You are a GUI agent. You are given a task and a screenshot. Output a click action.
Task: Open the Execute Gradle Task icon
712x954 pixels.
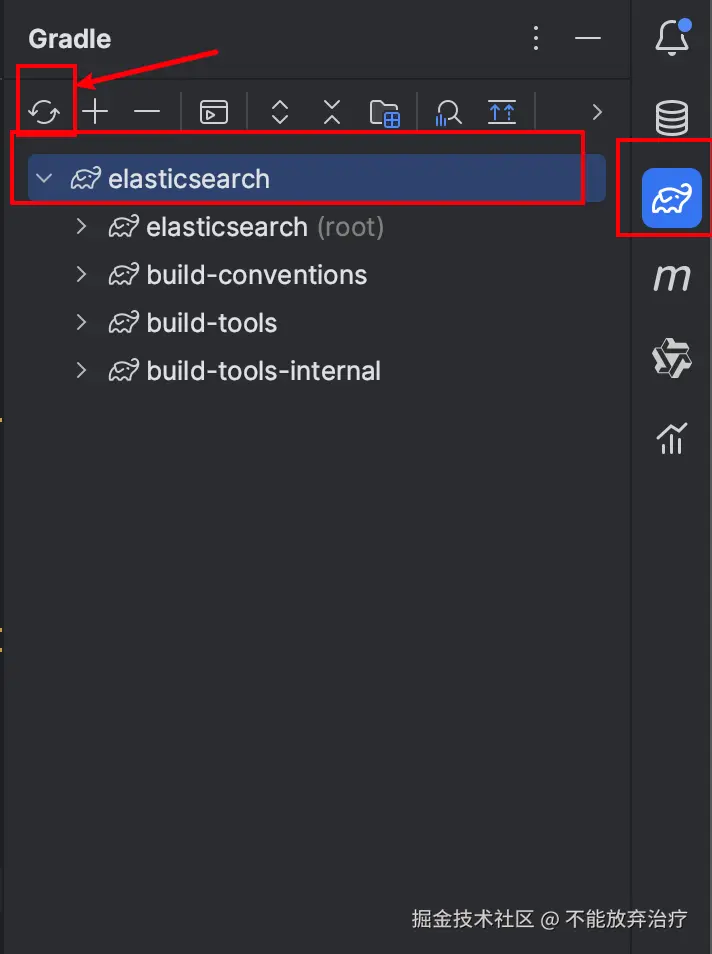pos(214,112)
